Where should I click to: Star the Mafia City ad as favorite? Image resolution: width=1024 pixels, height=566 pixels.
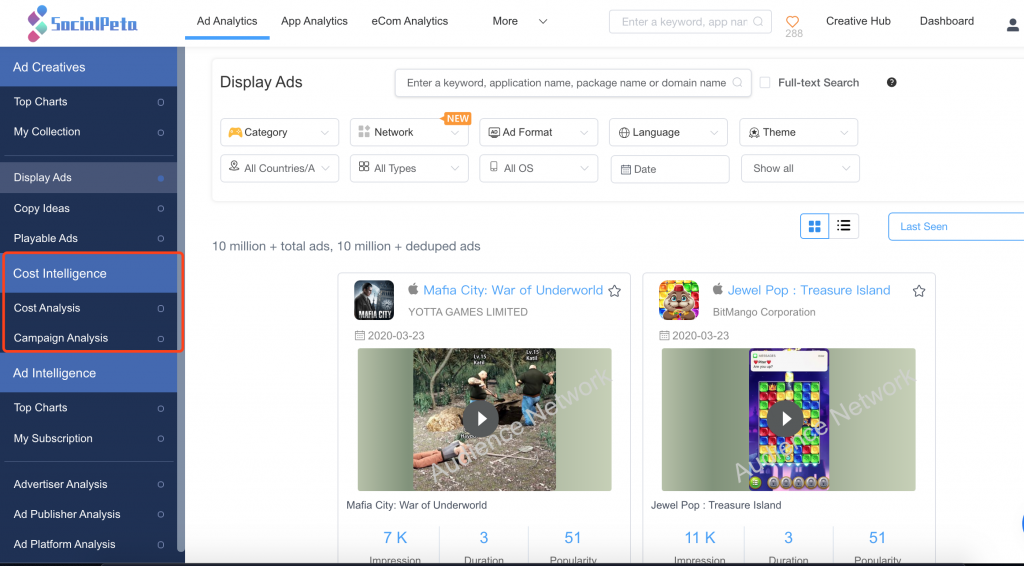[x=615, y=291]
